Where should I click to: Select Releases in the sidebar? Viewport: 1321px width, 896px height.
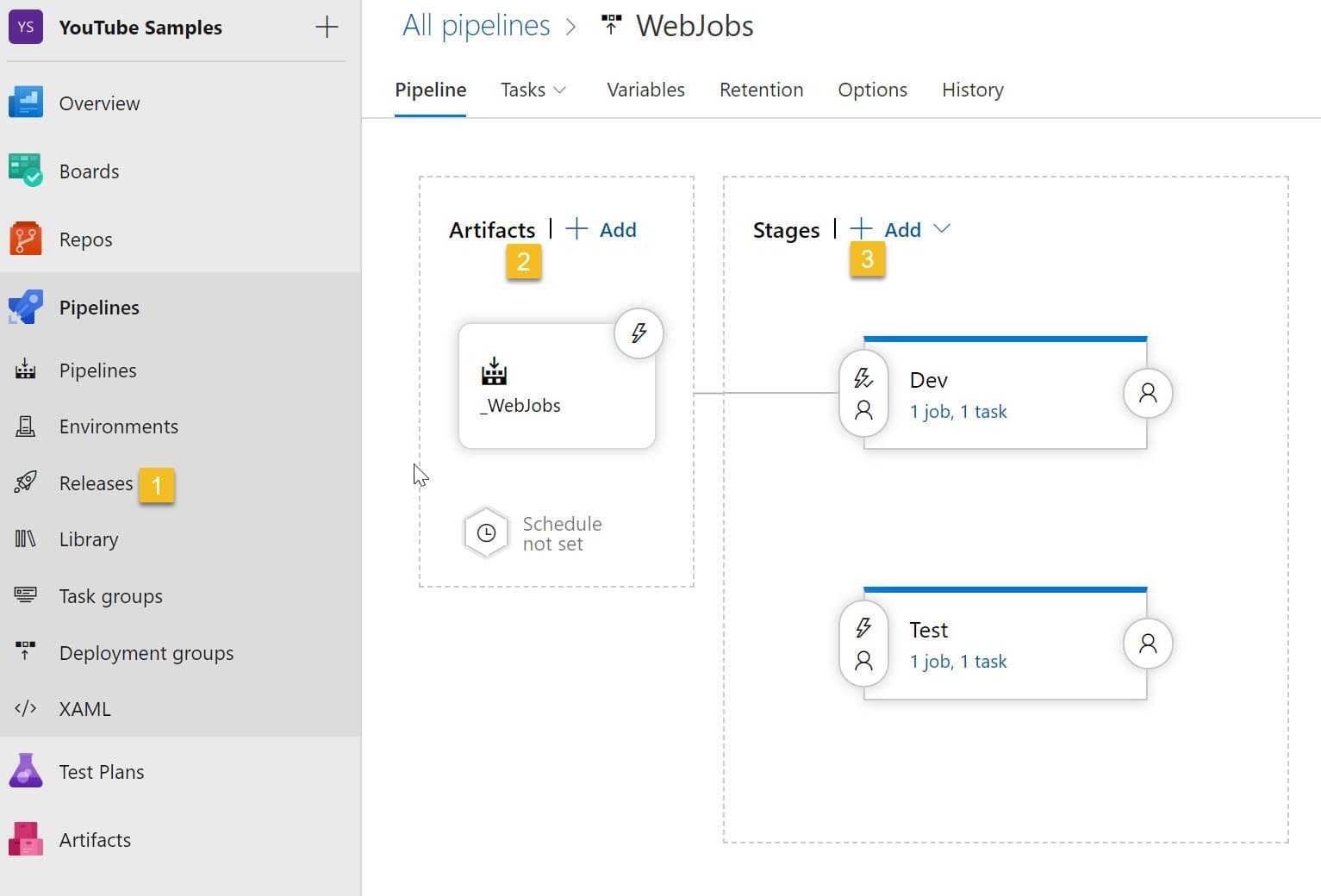point(96,483)
